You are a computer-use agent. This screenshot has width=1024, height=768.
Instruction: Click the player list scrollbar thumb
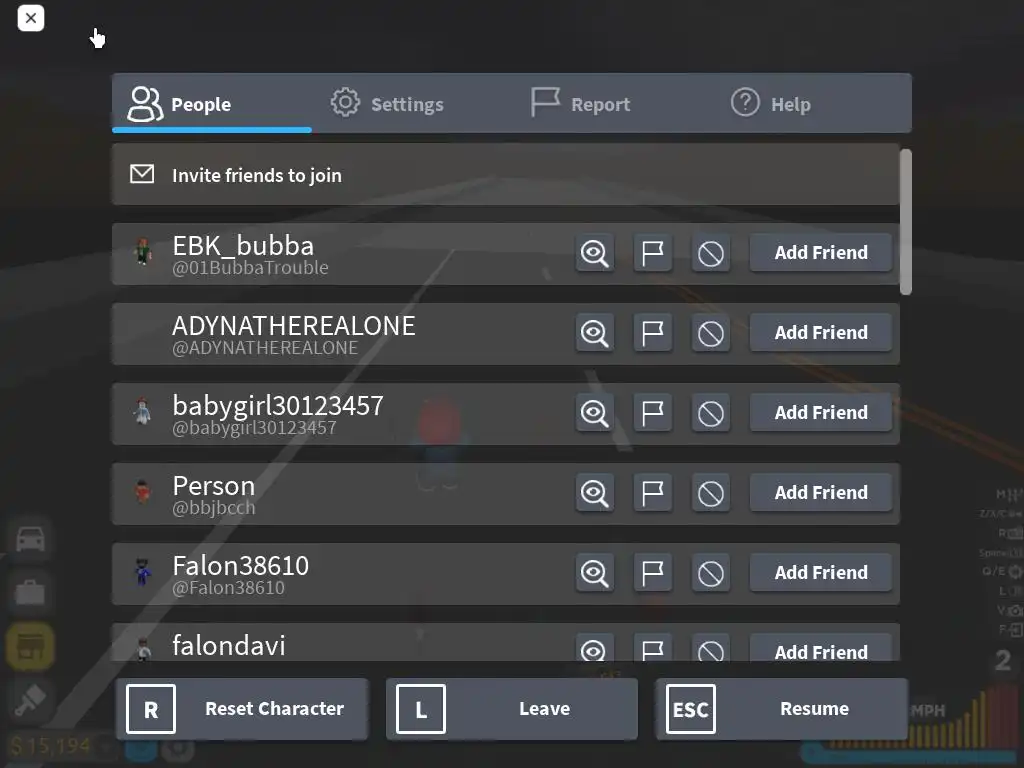[x=906, y=222]
